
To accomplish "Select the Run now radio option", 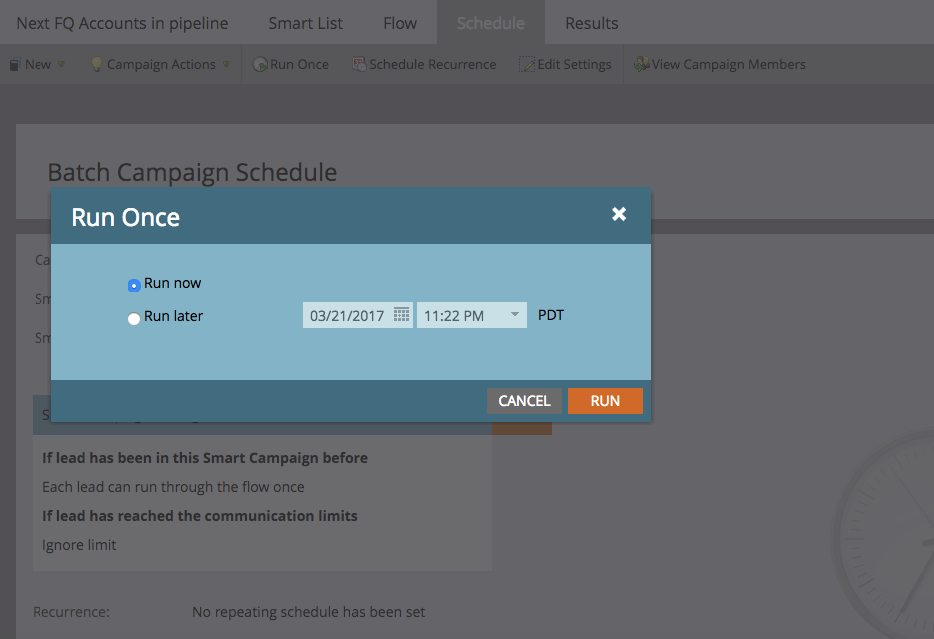I will pyautogui.click(x=134, y=285).
